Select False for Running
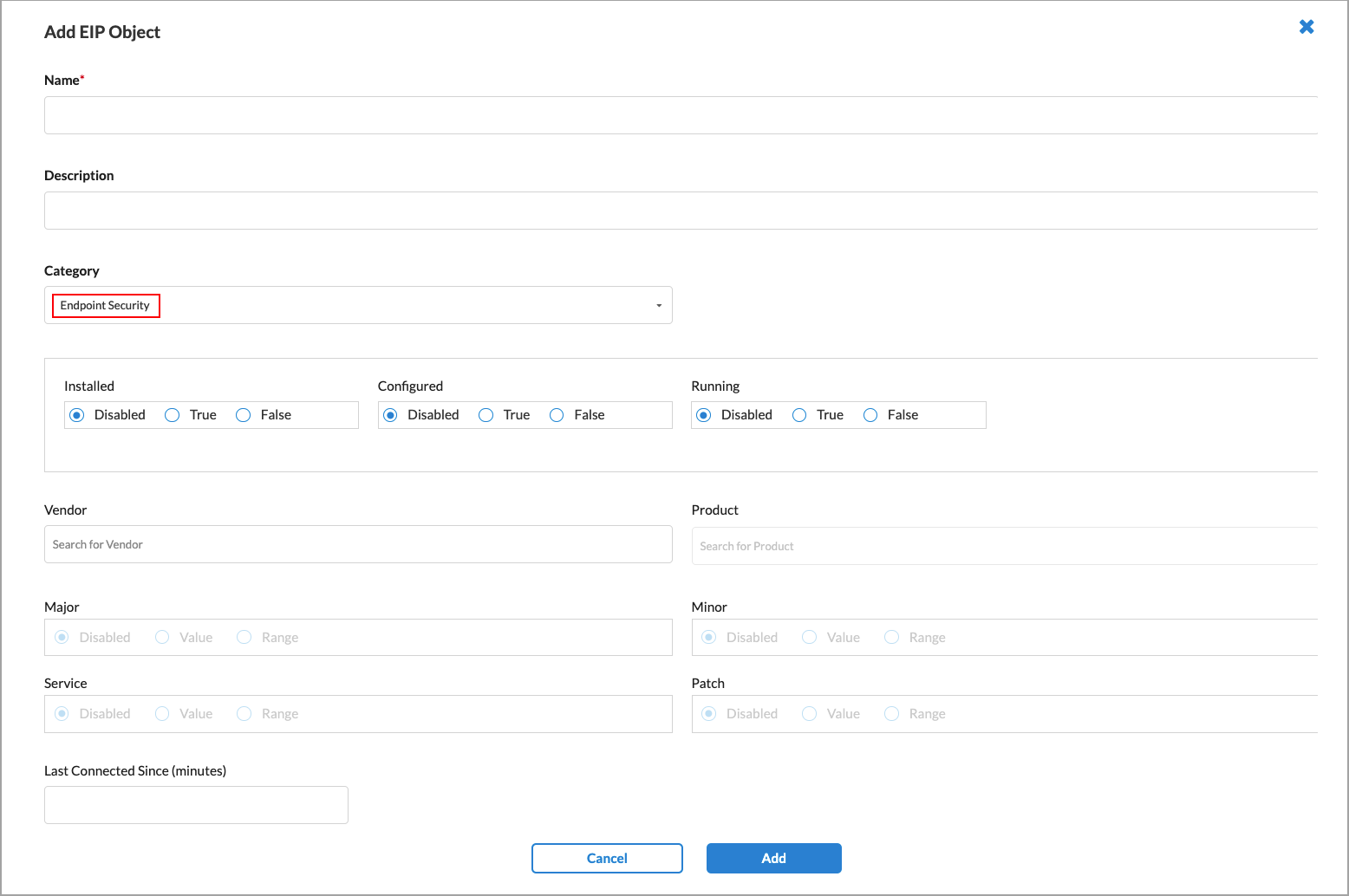This screenshot has height=896, width=1349. [870, 414]
